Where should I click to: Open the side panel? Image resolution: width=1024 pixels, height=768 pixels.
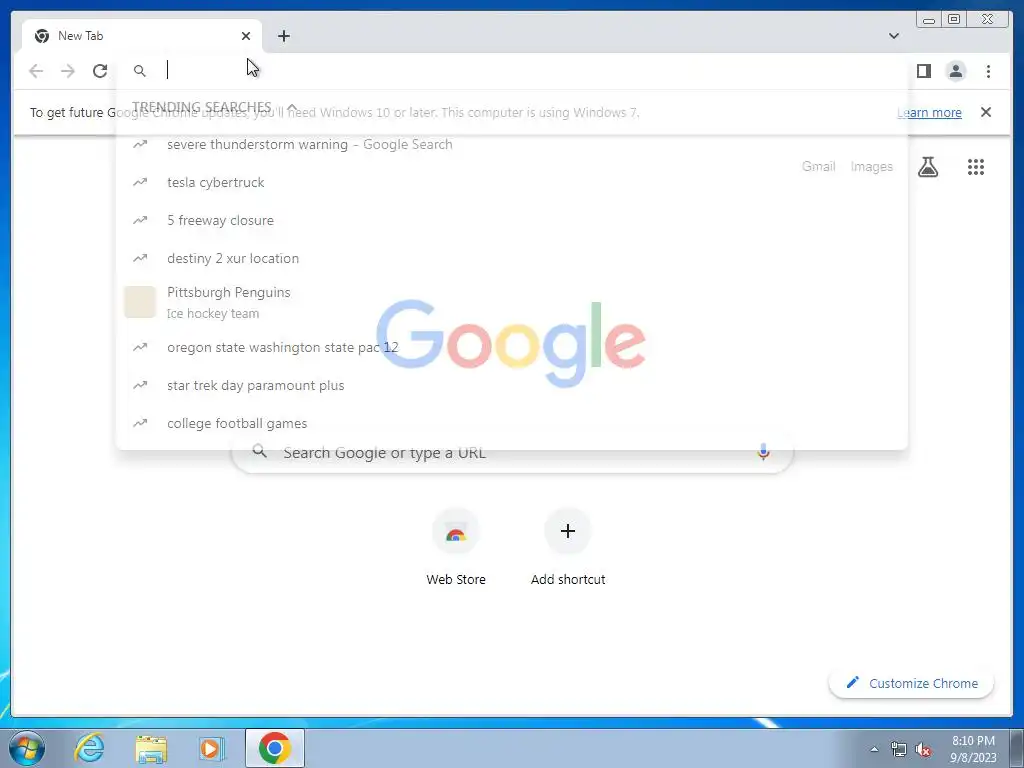coord(923,71)
